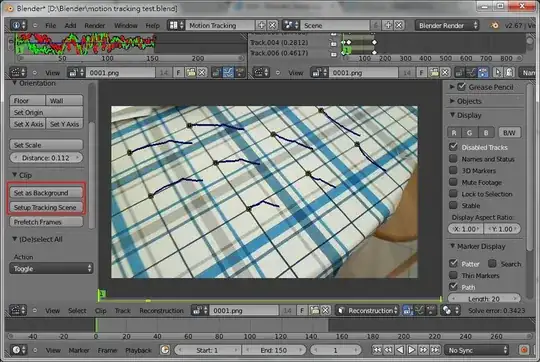Delete the Motion Tracking screen layout
540x362 pixels.
click(x=272, y=25)
